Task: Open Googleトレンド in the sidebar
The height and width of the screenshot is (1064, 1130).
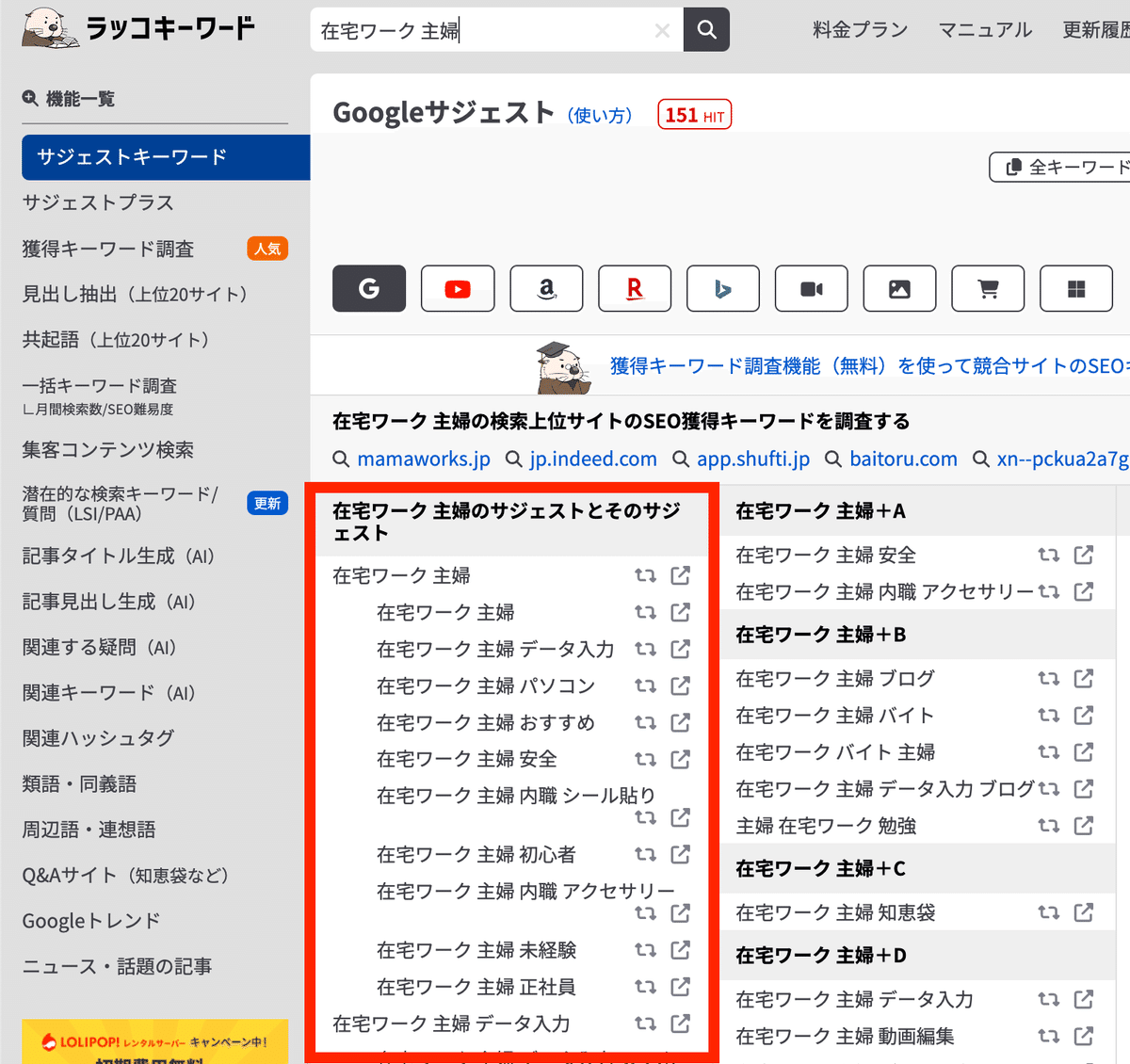Action: click(91, 921)
